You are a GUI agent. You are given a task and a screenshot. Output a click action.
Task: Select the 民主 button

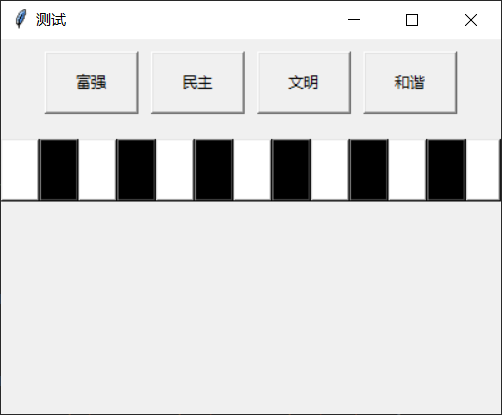[198, 83]
